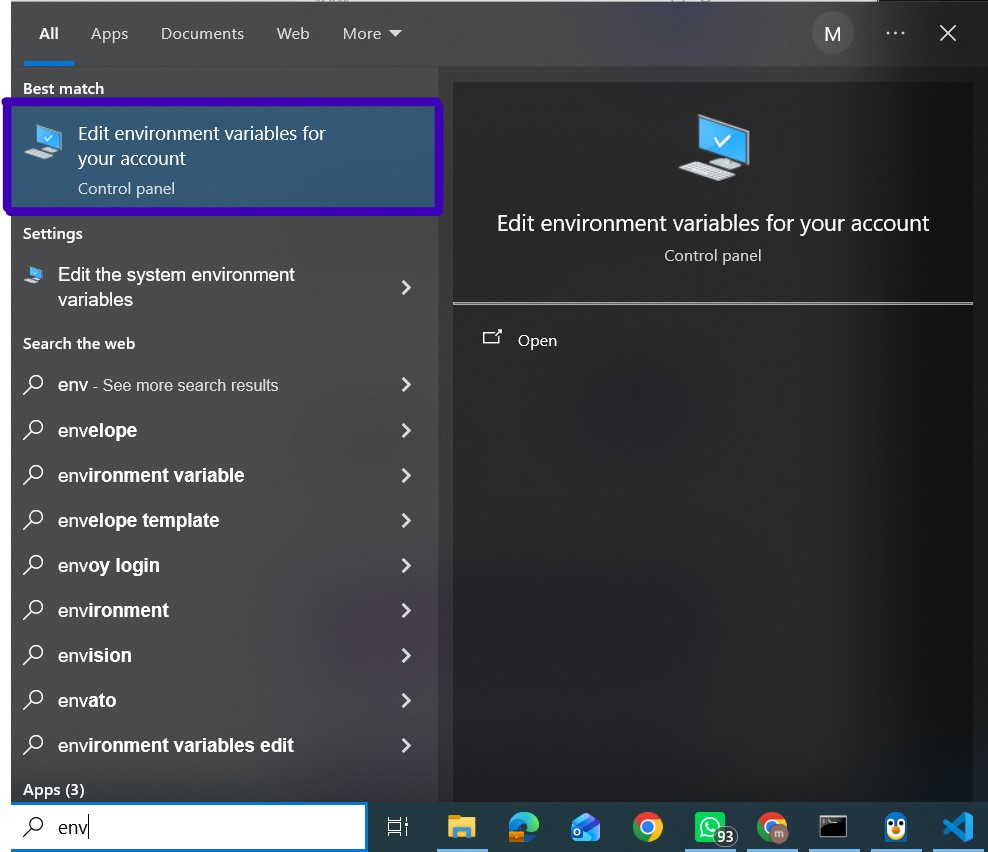Image resolution: width=988 pixels, height=852 pixels.
Task: Expand the More filter dropdown
Action: click(372, 33)
